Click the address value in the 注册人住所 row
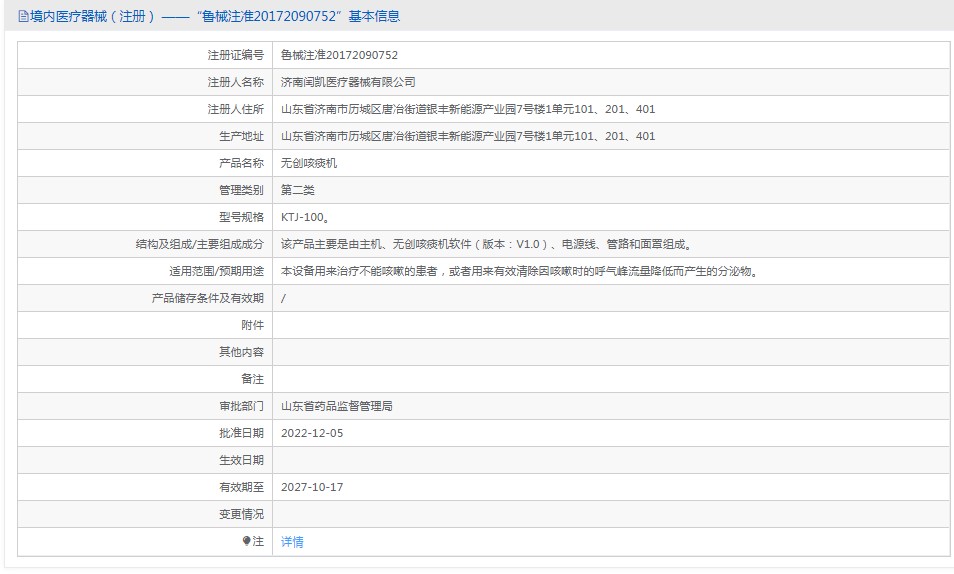 (468, 110)
